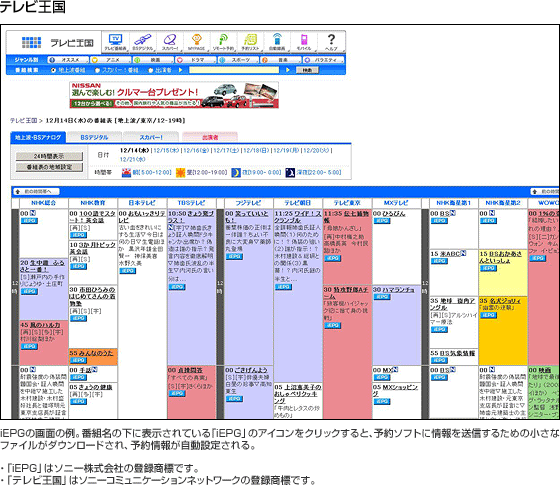Click the 番組表の地域設定 button
Viewport: 560px width, 485px height.
49,167
